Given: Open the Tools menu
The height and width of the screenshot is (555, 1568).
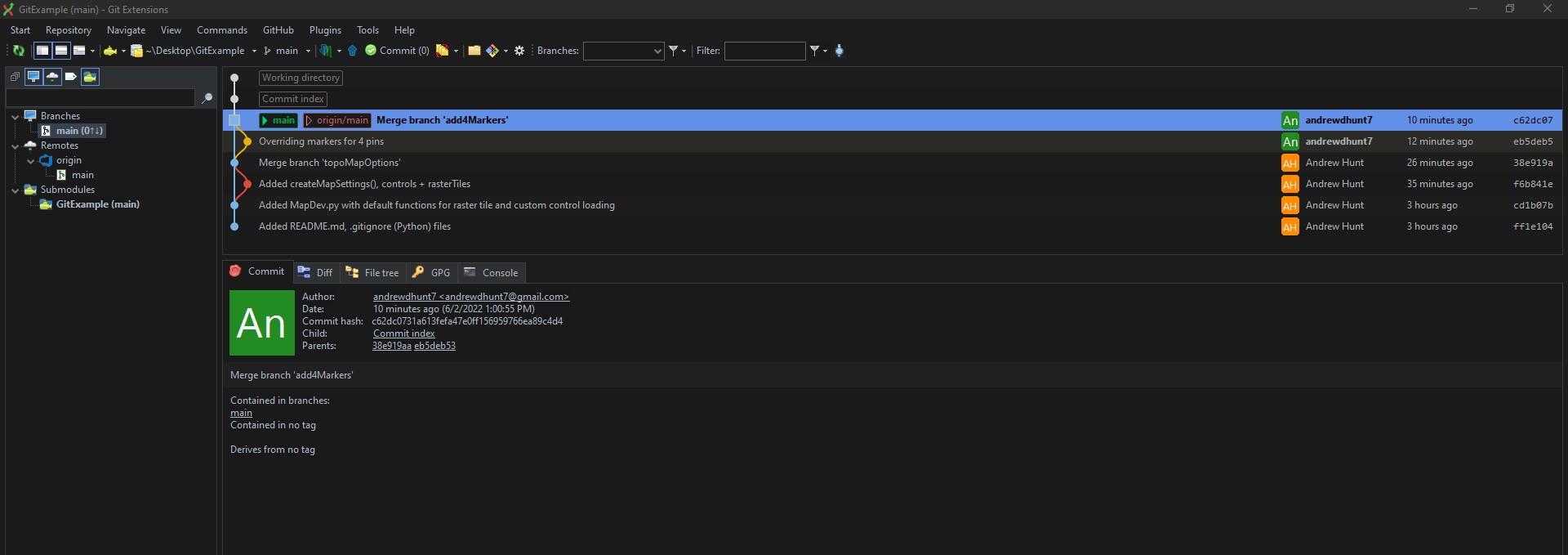Looking at the screenshot, I should click(x=367, y=30).
